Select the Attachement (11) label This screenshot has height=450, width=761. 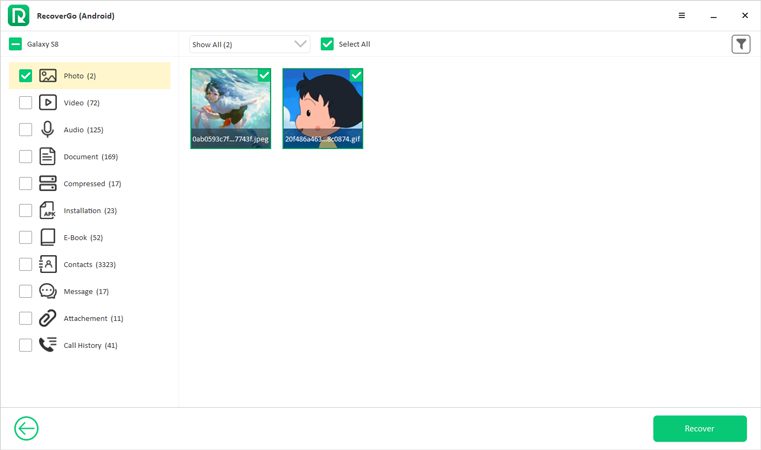[93, 318]
